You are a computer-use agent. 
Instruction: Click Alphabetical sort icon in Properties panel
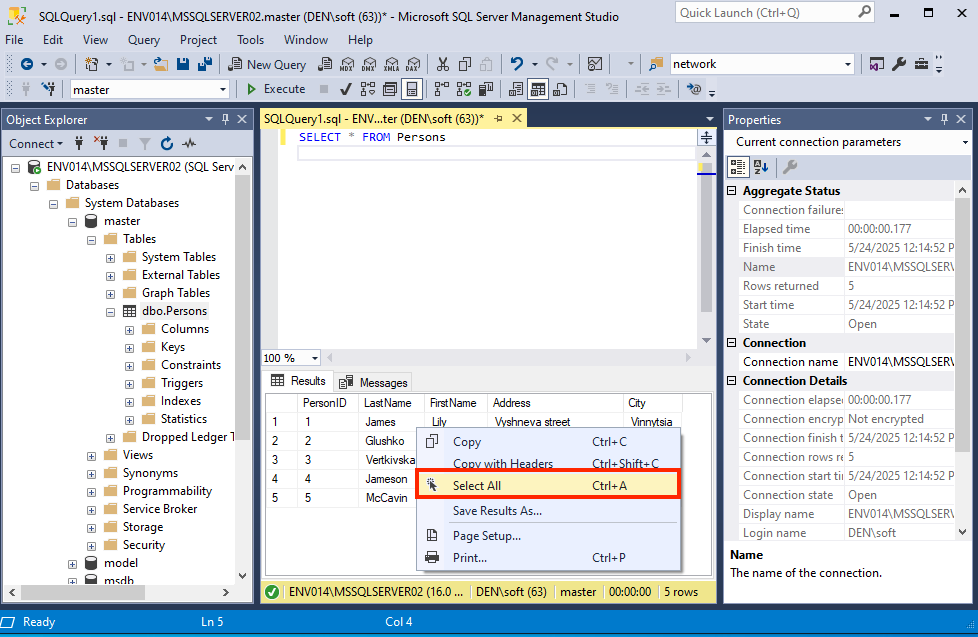pyautogui.click(x=761, y=167)
